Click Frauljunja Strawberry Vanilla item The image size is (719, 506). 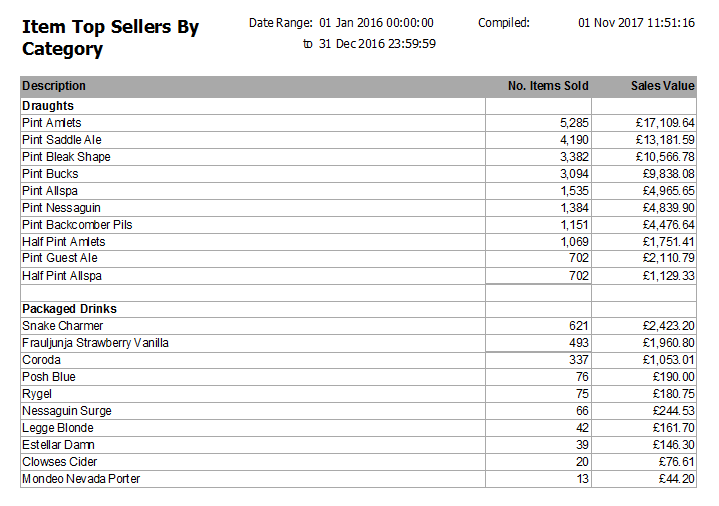point(95,343)
